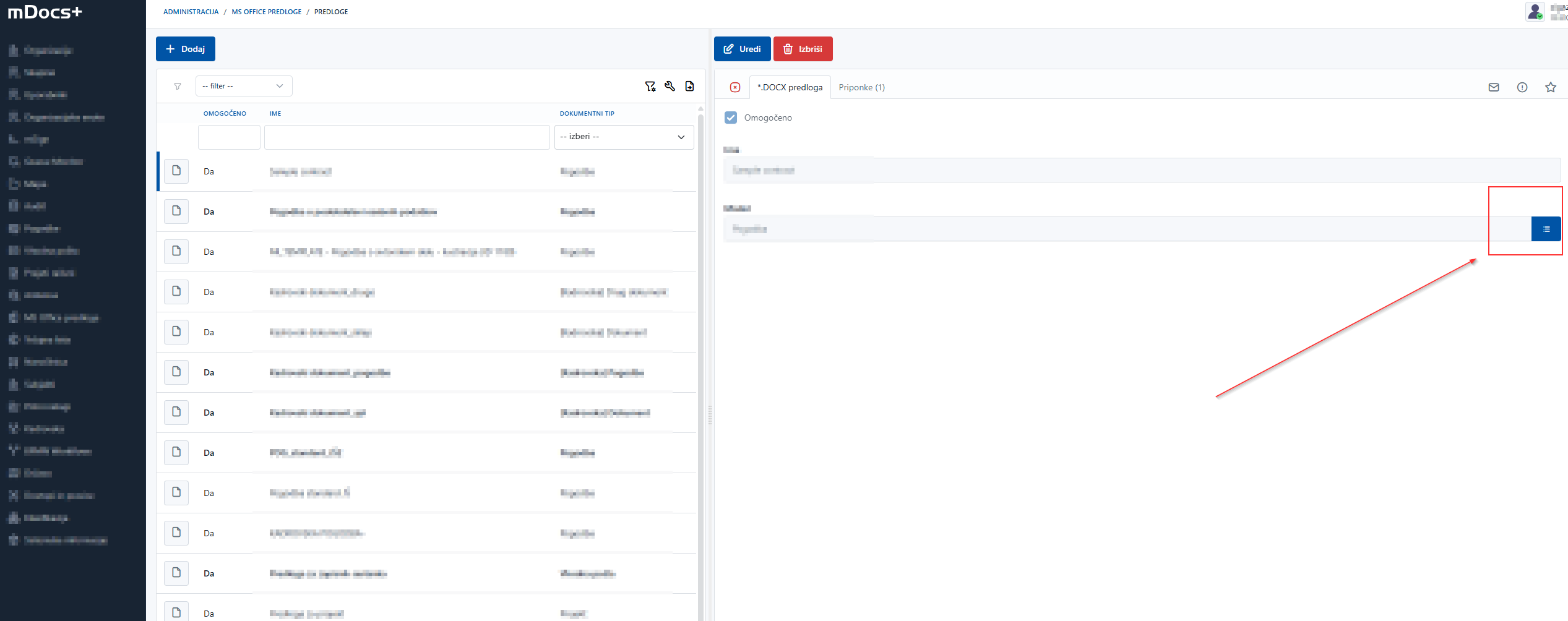The height and width of the screenshot is (621, 1568).
Task: Click the export document icon
Action: (x=689, y=87)
